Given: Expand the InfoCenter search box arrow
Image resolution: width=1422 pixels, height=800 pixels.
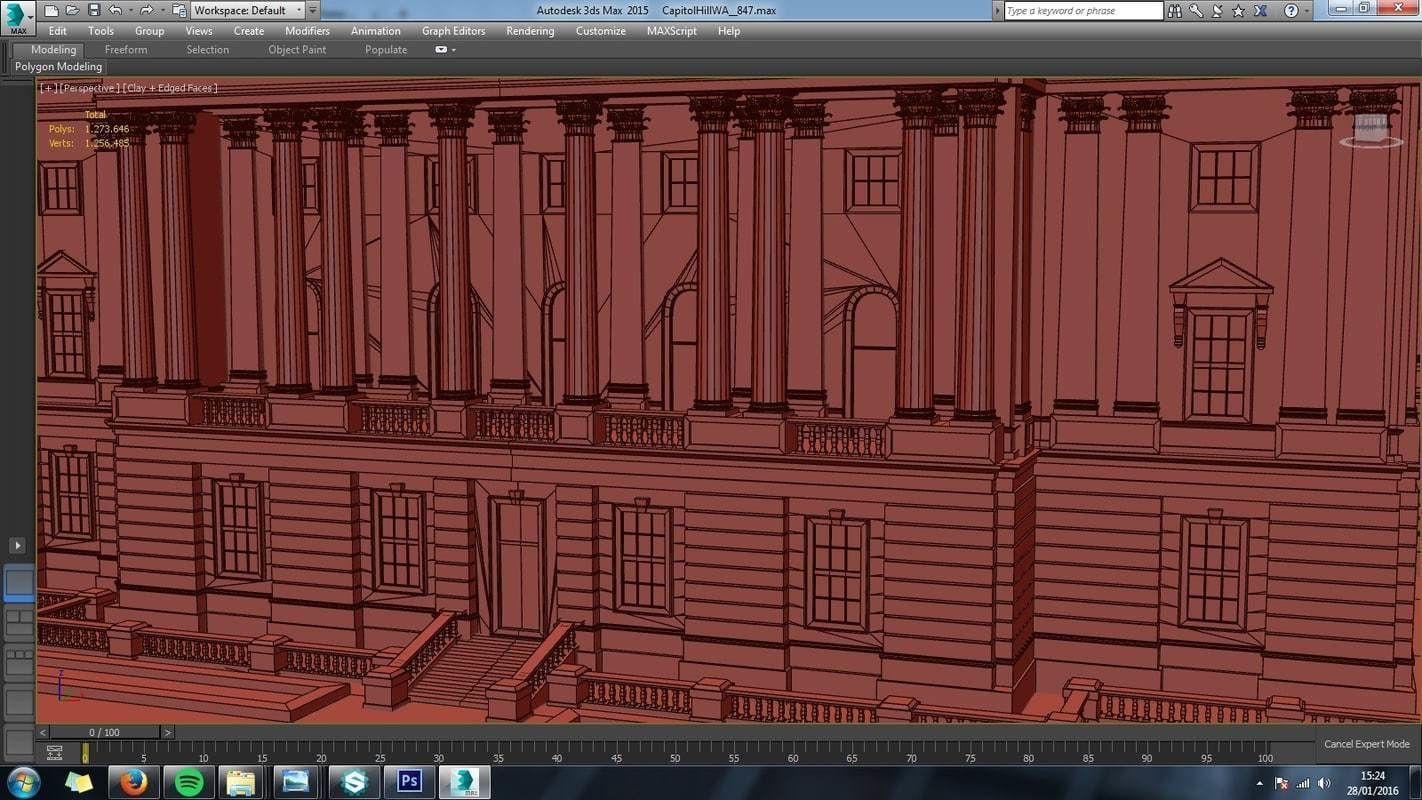Looking at the screenshot, I should click(x=997, y=10).
